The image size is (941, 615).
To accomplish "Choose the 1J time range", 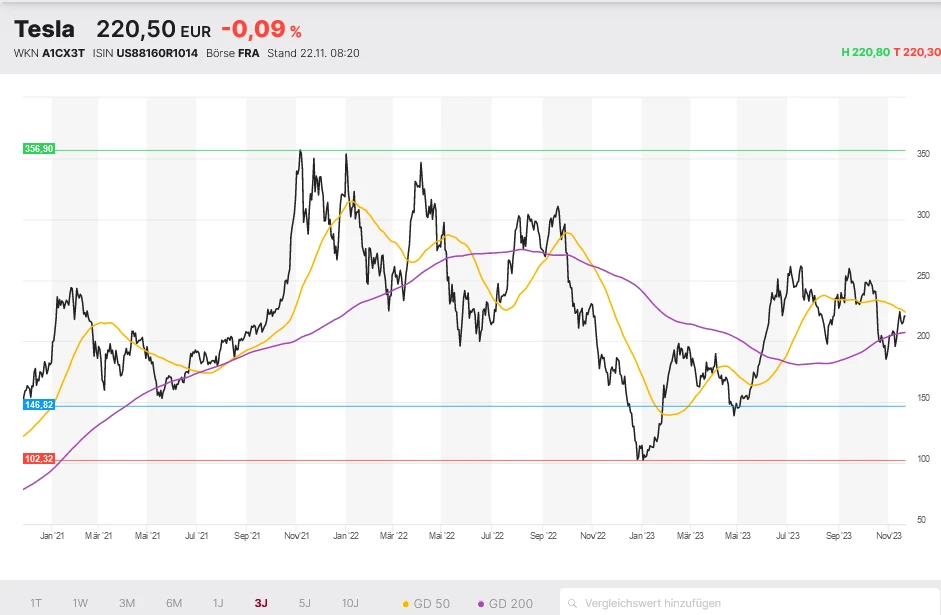I will click(218, 603).
